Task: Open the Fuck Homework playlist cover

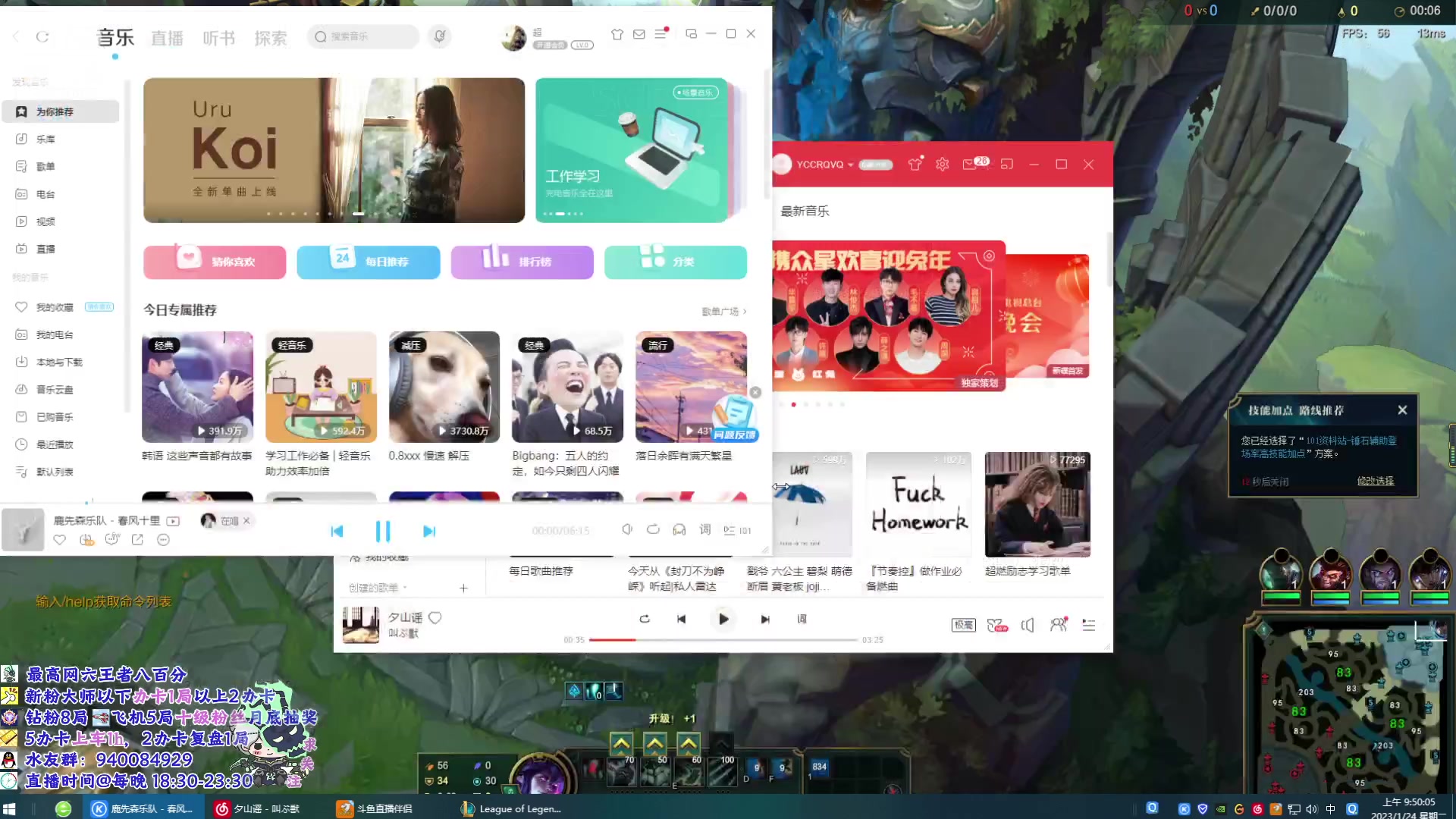Action: tap(918, 504)
